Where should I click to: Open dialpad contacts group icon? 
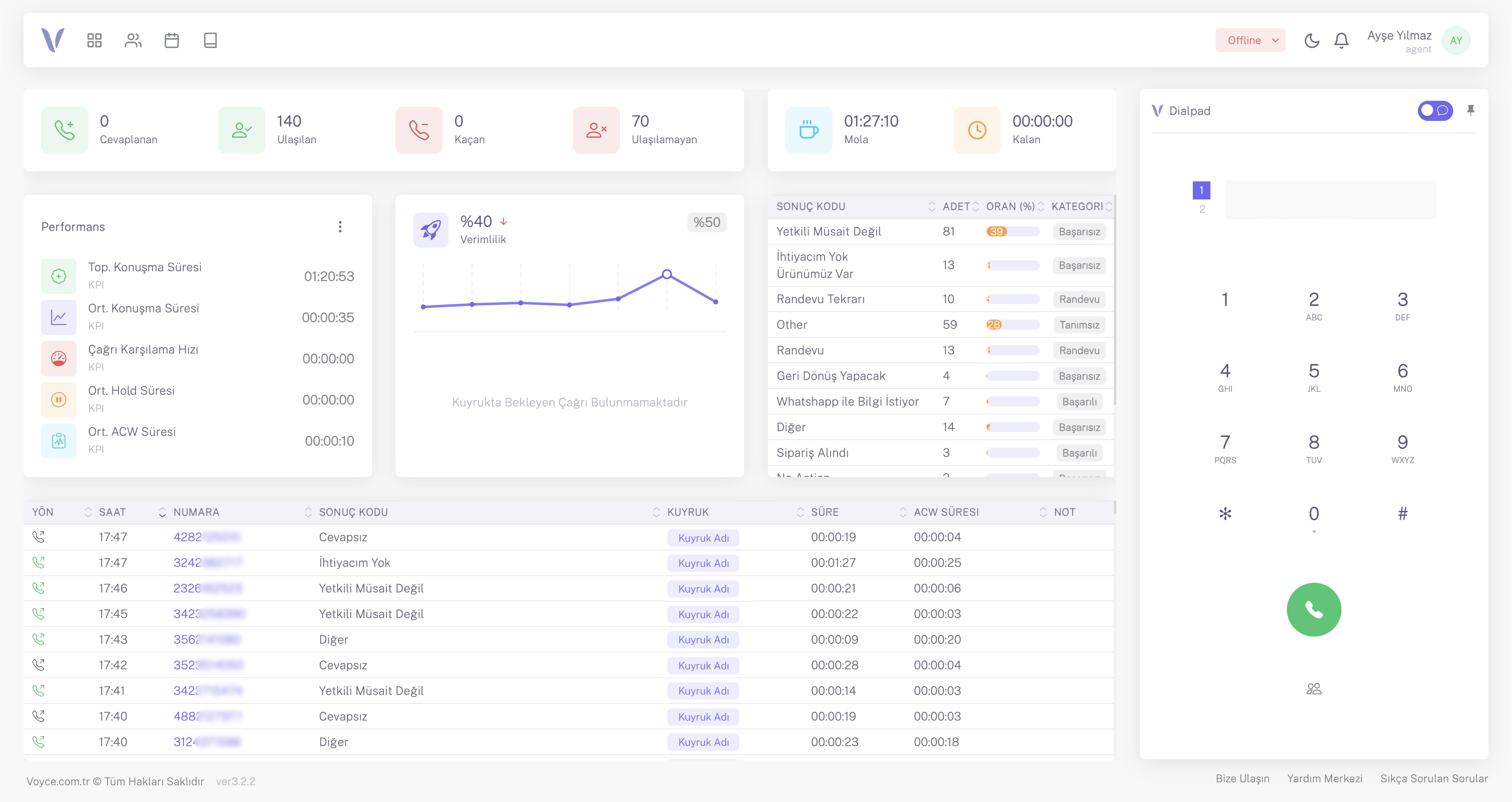coord(1314,688)
